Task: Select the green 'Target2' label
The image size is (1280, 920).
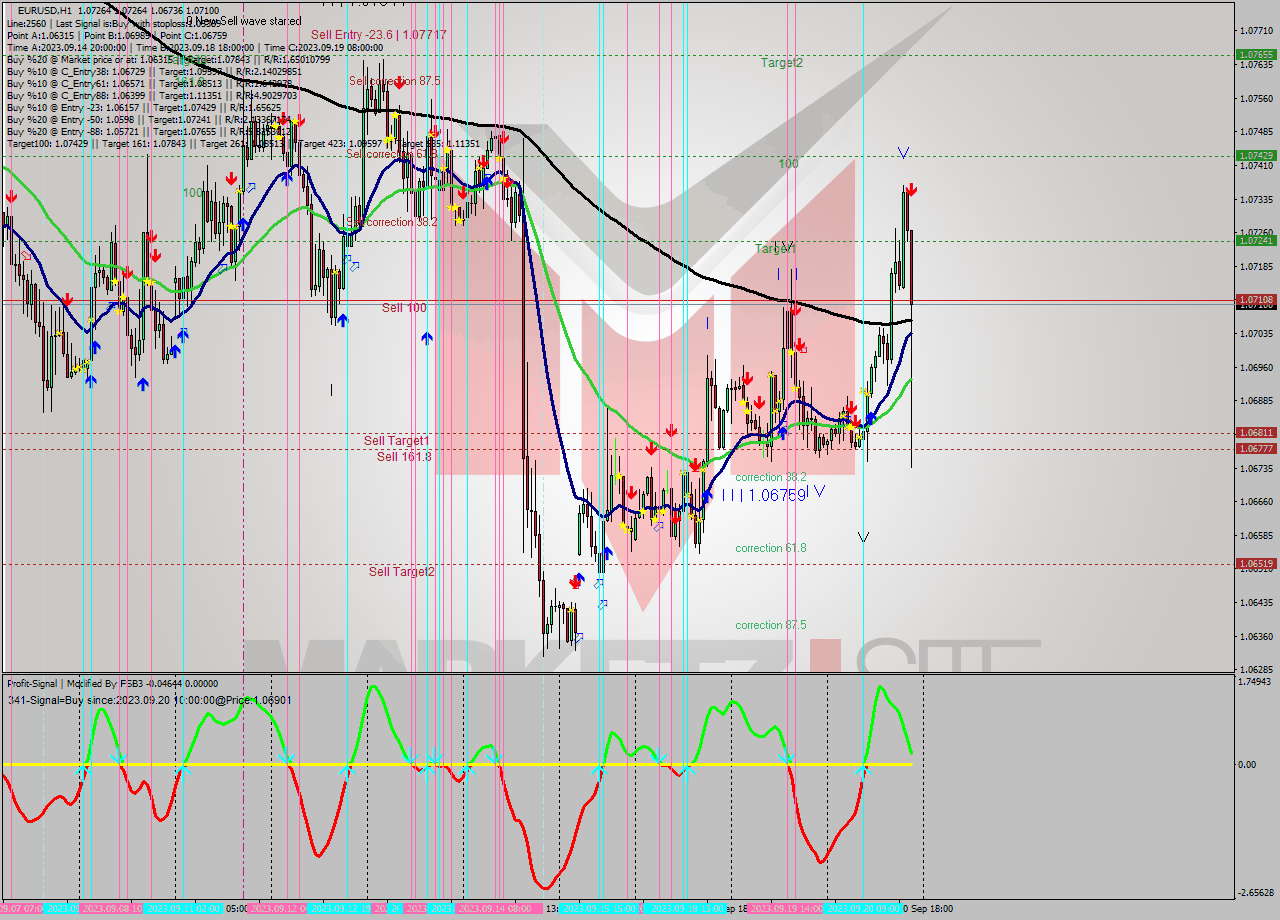Action: (x=782, y=62)
